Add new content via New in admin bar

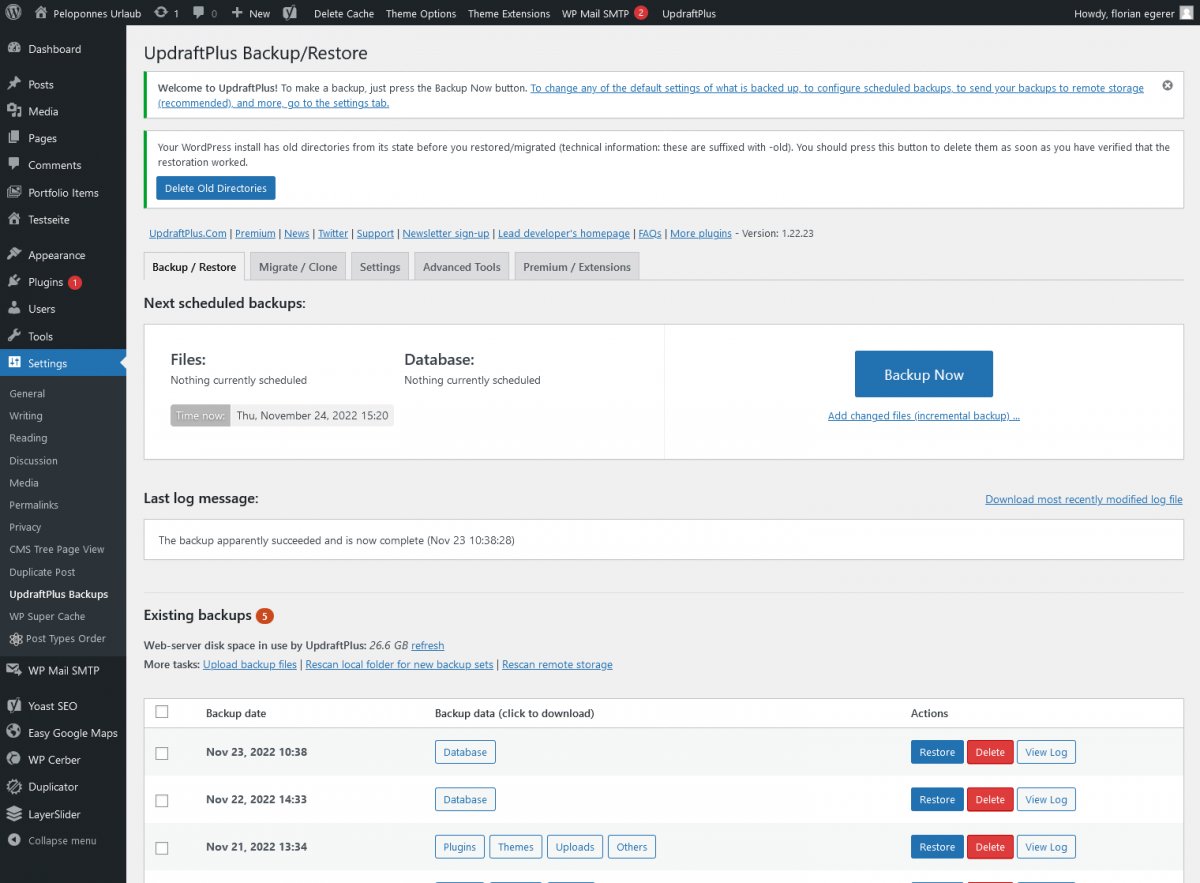click(x=250, y=13)
